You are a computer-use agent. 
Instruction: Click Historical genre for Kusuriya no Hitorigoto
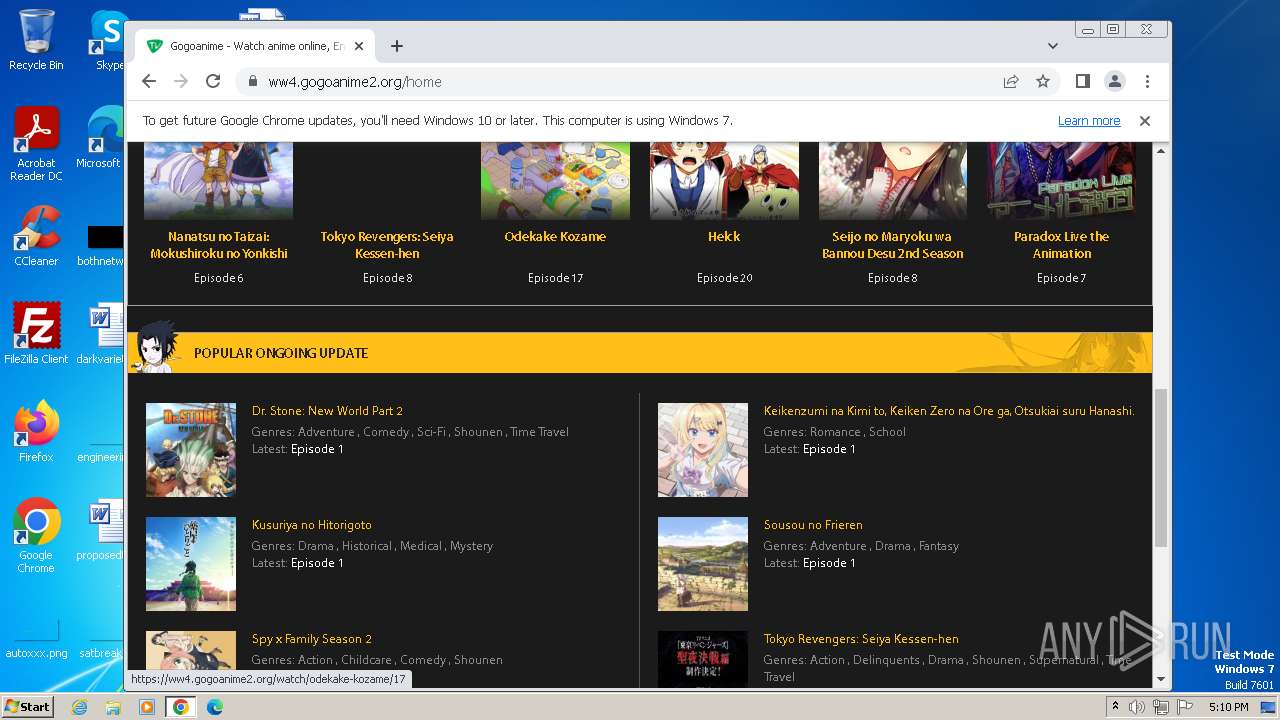click(x=367, y=546)
